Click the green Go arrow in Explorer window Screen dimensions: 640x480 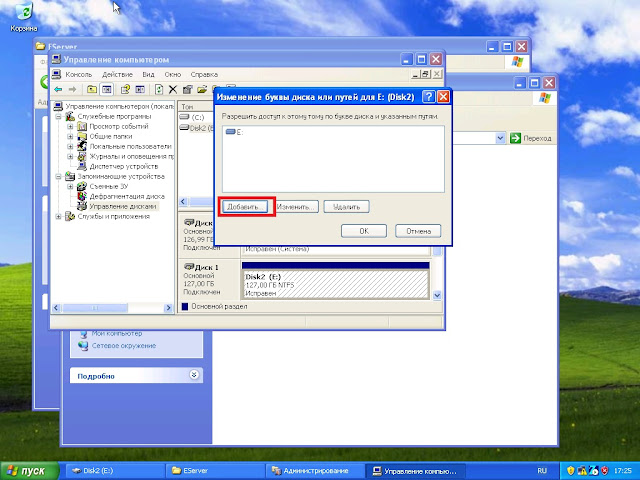pos(516,138)
